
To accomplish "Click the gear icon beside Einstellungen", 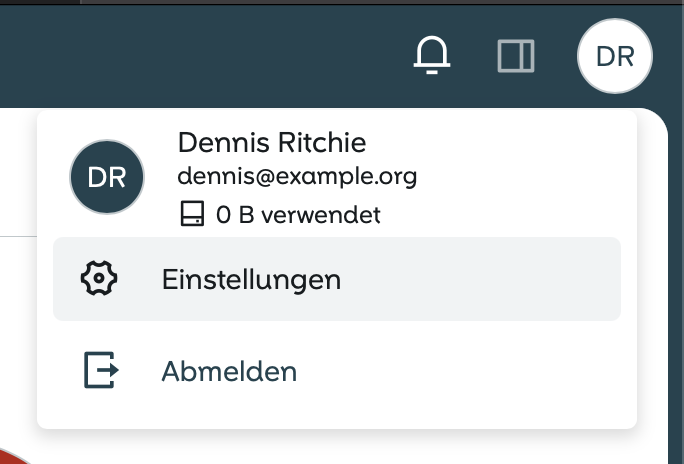I will click(99, 279).
